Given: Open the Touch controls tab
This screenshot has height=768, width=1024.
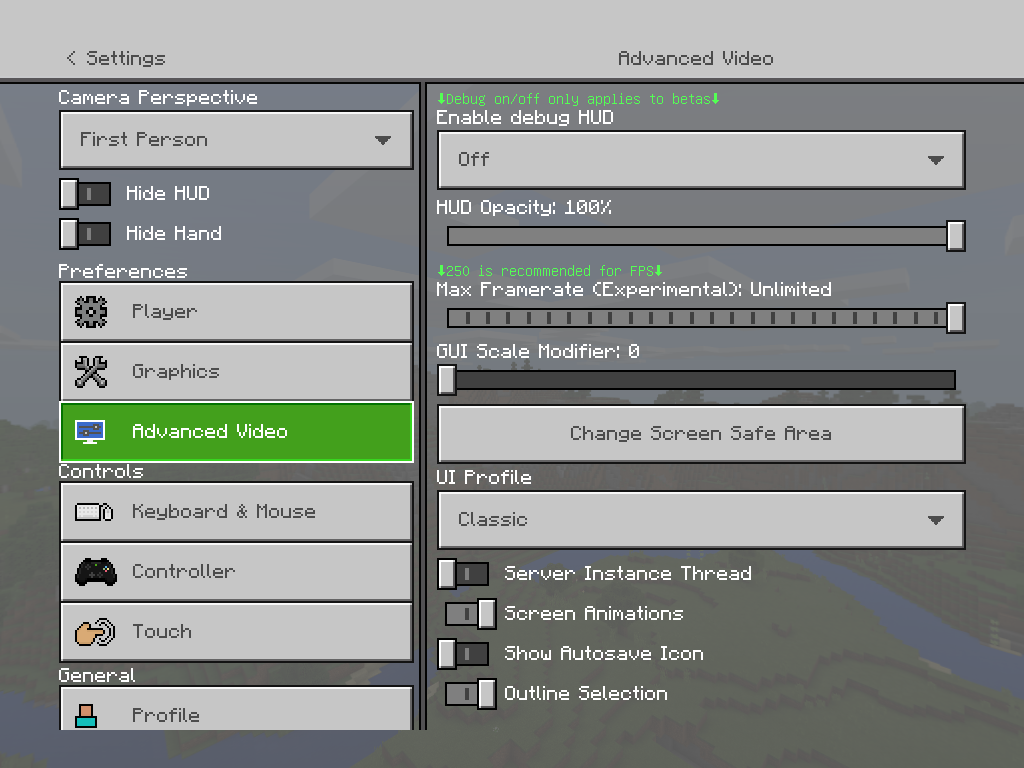Looking at the screenshot, I should click(236, 632).
